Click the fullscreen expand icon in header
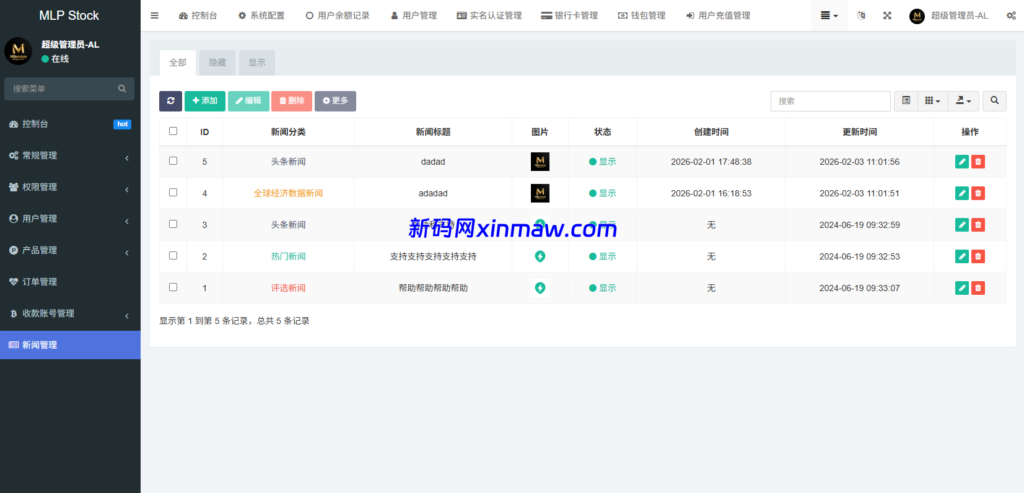 click(x=887, y=16)
